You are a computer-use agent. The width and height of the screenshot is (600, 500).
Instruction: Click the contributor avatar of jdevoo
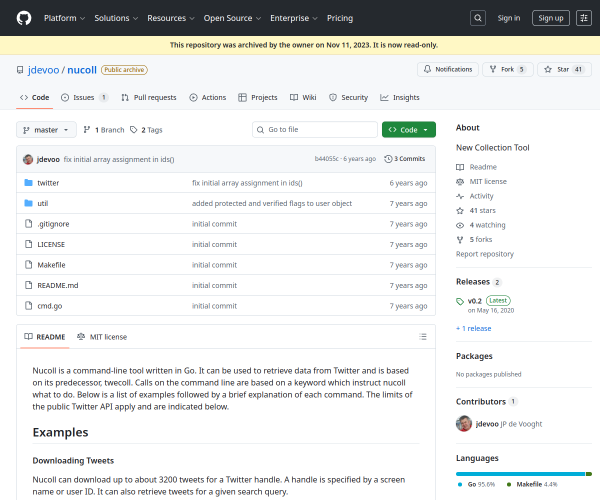(x=464, y=423)
